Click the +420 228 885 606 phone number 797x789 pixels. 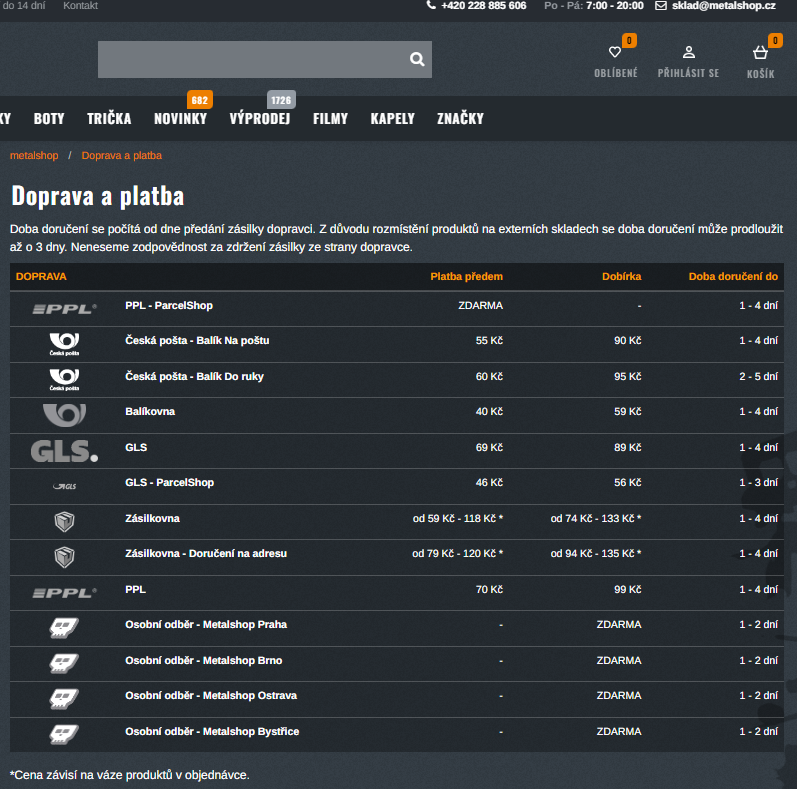click(x=483, y=6)
